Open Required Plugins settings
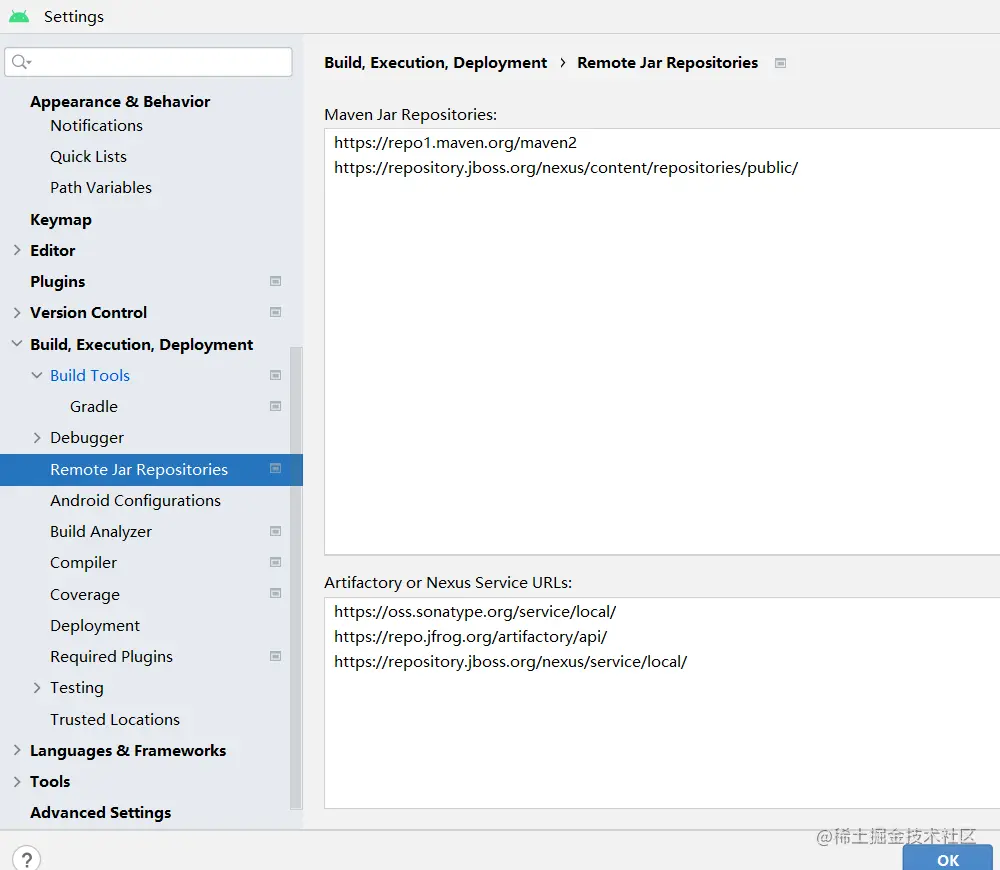 coord(112,656)
